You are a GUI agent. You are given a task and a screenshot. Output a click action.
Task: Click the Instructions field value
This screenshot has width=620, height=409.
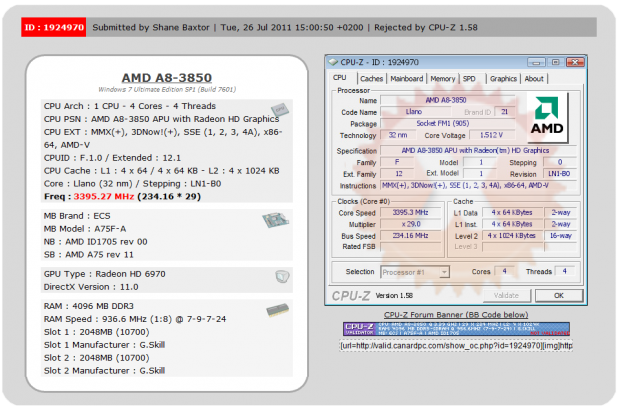coord(478,185)
